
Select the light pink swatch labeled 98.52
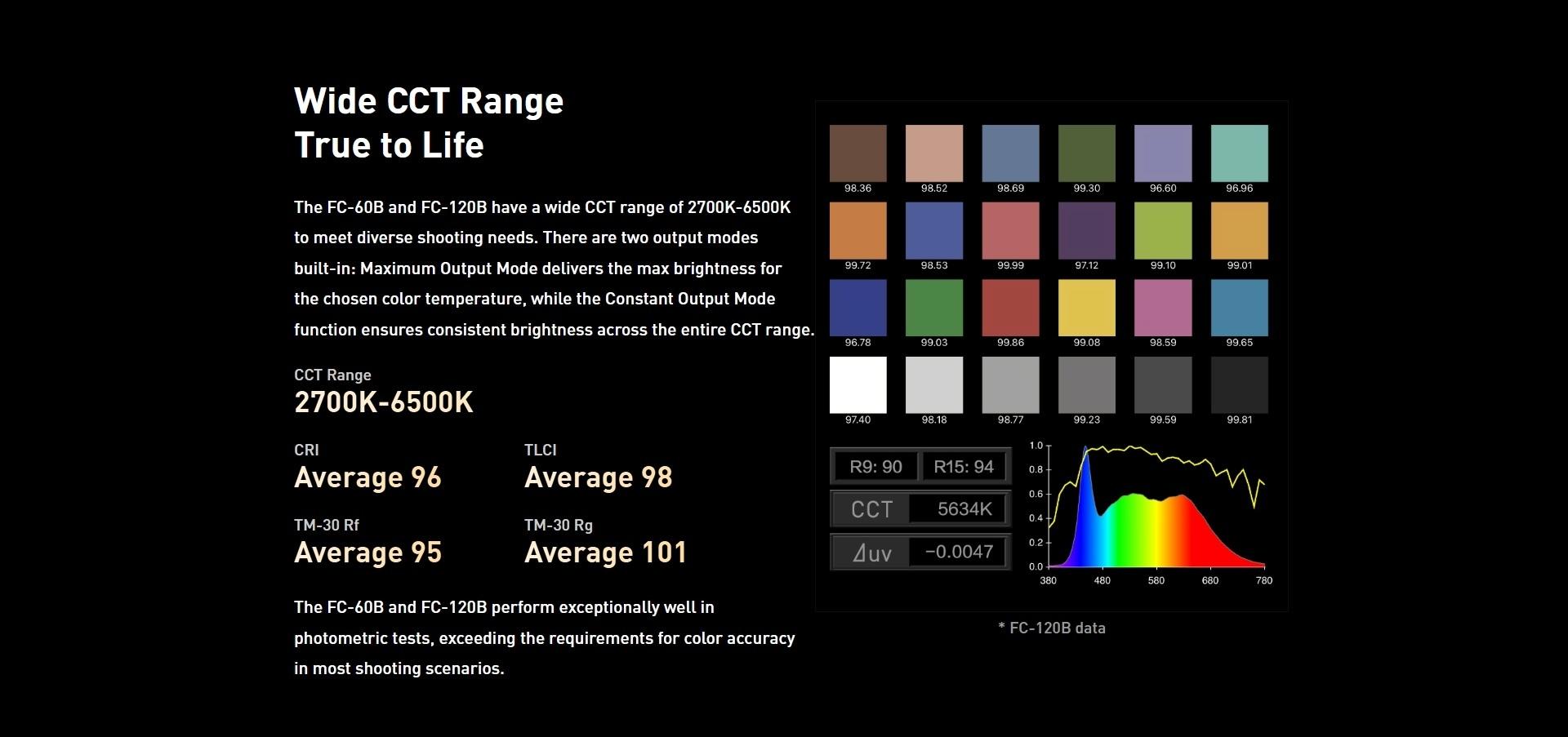[x=933, y=153]
